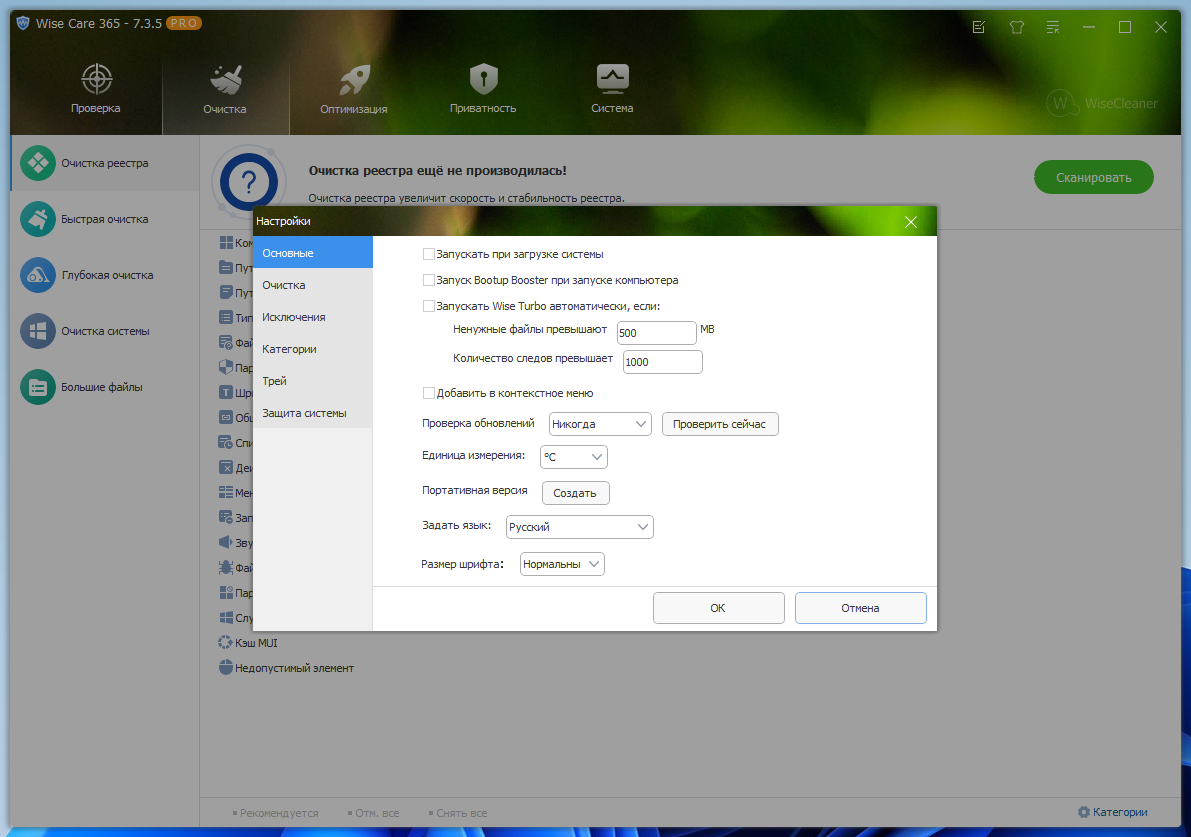Enable Запускать при загрузке системы checkbox
This screenshot has width=1191, height=837.
pyautogui.click(x=429, y=254)
